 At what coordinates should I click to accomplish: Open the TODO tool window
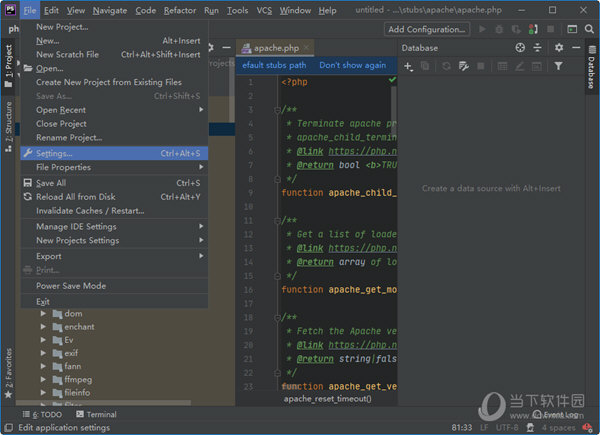click(42, 414)
